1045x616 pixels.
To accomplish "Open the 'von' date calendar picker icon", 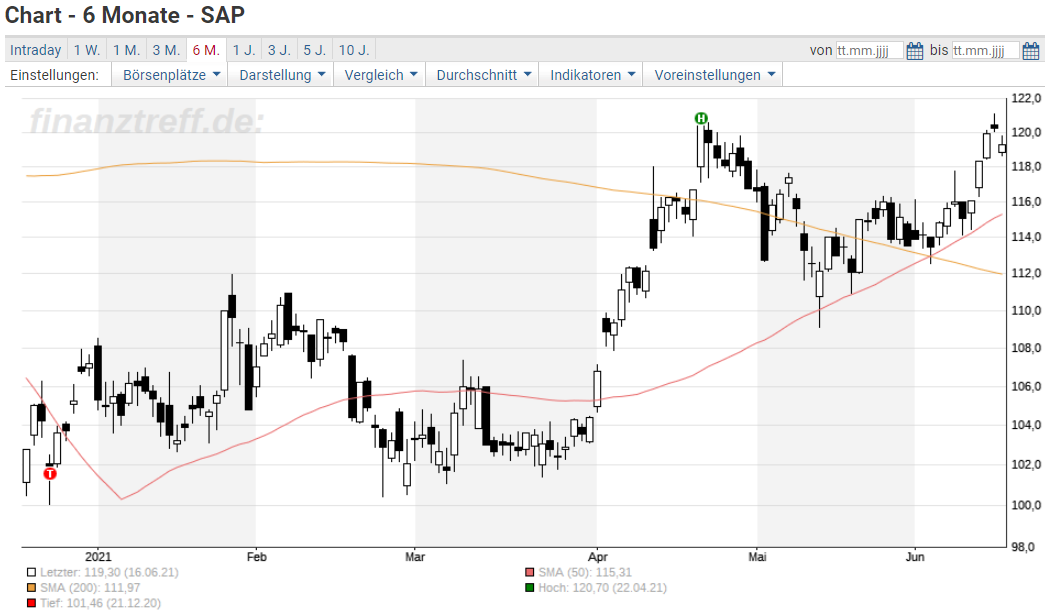I will [x=915, y=51].
